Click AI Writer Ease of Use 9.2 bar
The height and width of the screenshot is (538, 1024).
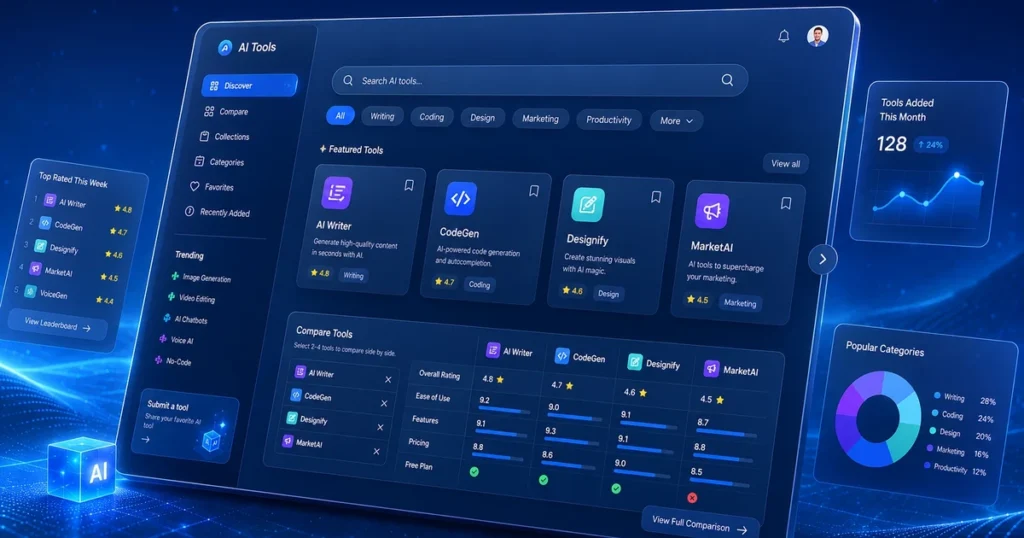click(x=505, y=411)
